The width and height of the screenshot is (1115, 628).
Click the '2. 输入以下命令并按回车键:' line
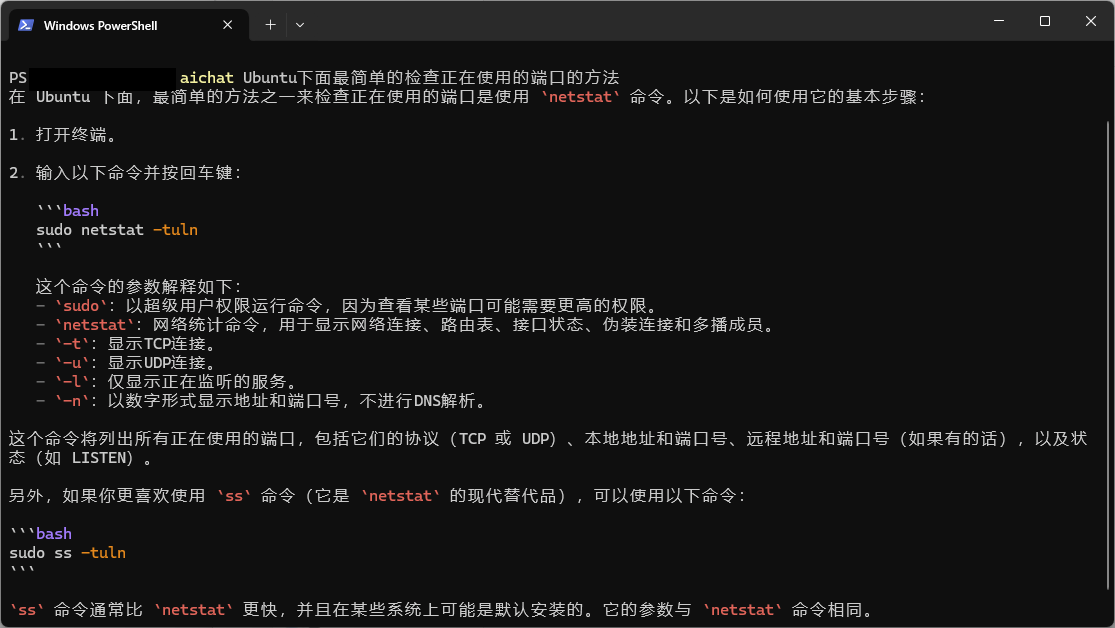coord(126,173)
